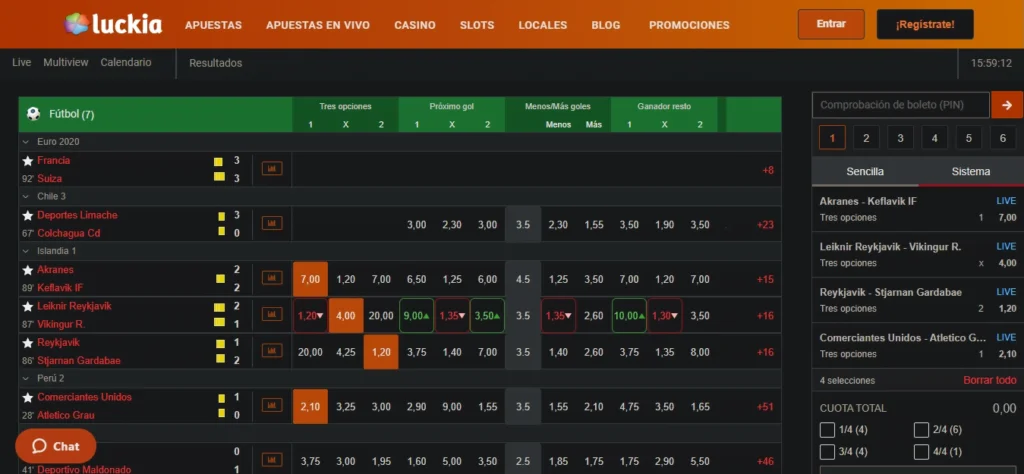
Task: Open statistics icon for Reykjavik match
Action: coord(271,351)
